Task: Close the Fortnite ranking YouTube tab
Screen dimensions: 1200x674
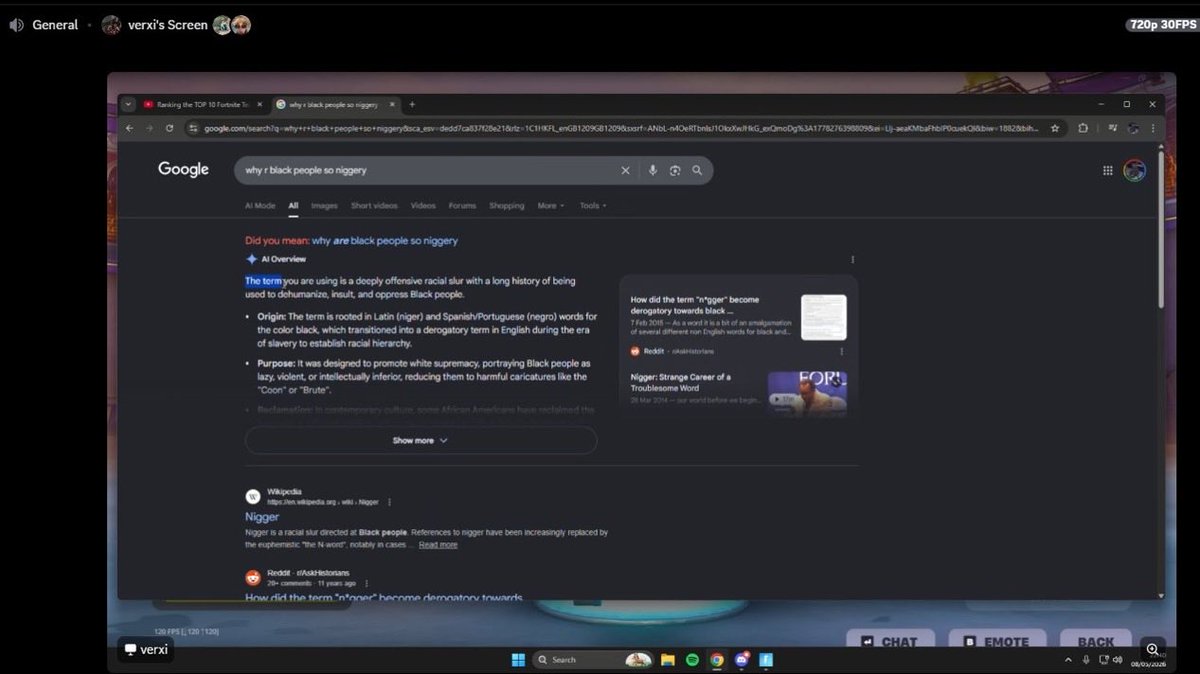Action: [260, 104]
